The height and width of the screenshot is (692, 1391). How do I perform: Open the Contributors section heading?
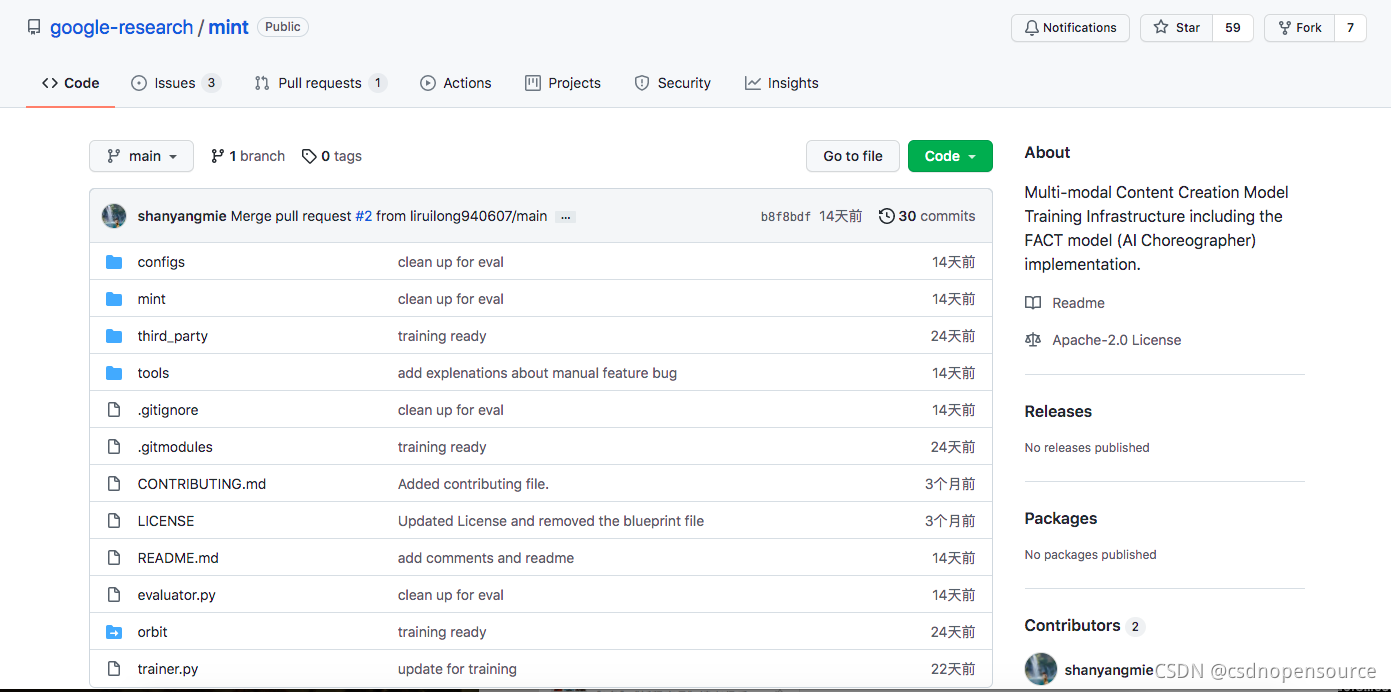tap(1072, 625)
